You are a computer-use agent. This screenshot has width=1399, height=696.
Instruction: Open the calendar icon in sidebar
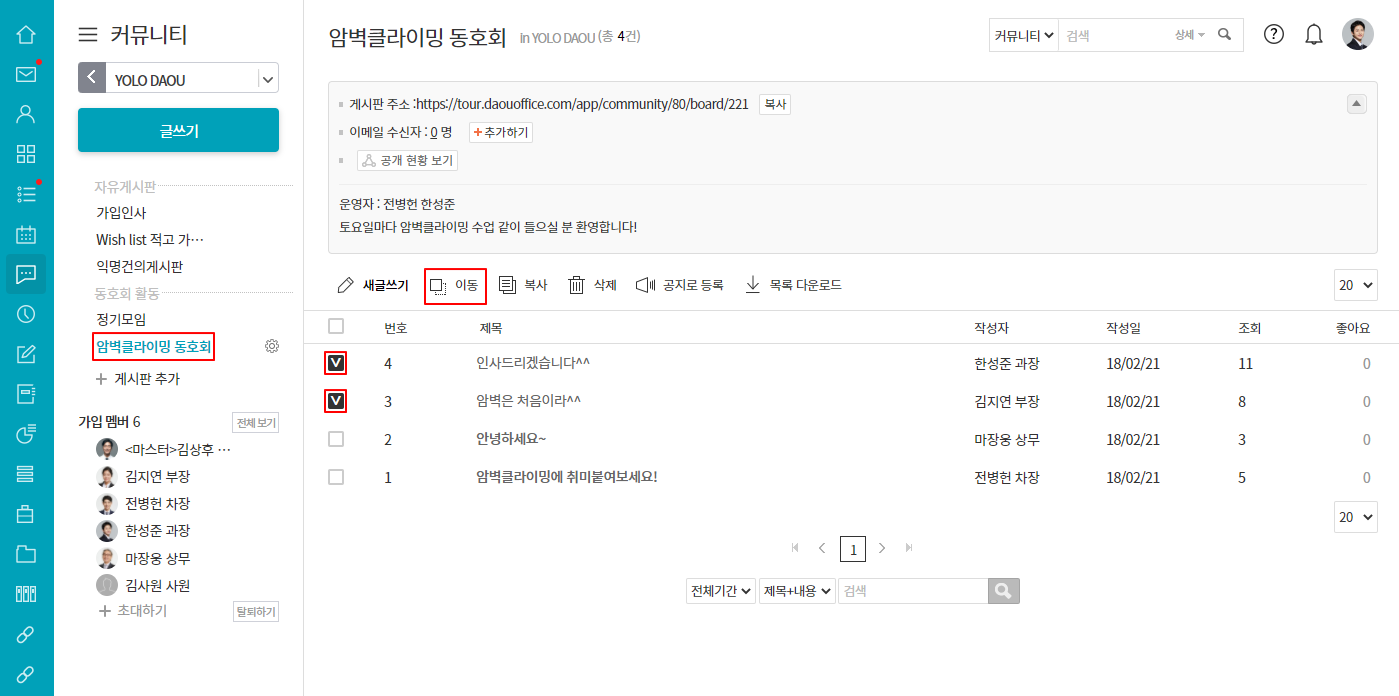[x=26, y=234]
